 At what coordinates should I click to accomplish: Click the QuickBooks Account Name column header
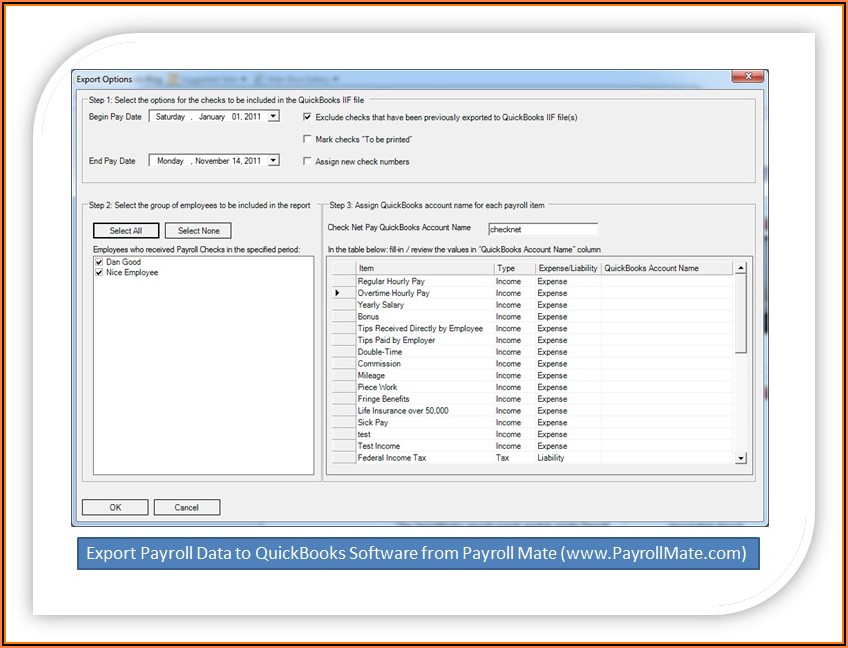(666, 269)
